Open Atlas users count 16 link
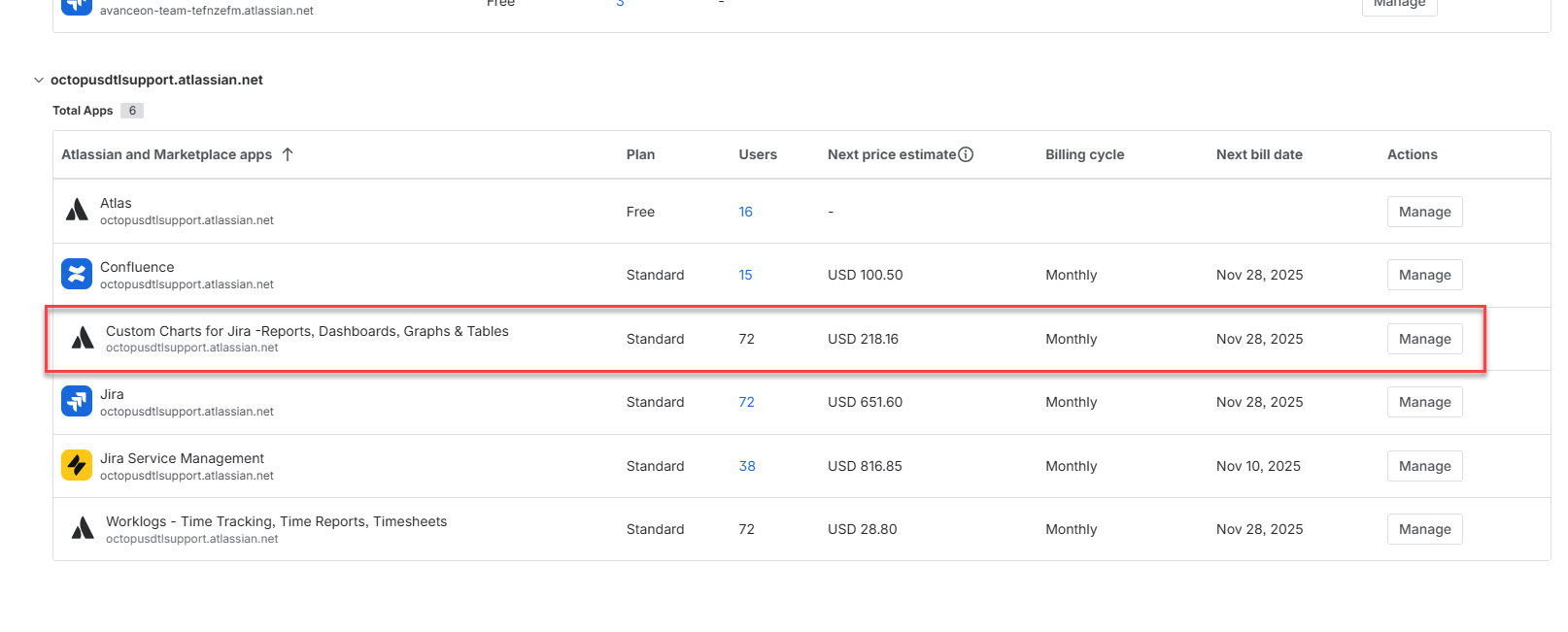 (x=745, y=212)
